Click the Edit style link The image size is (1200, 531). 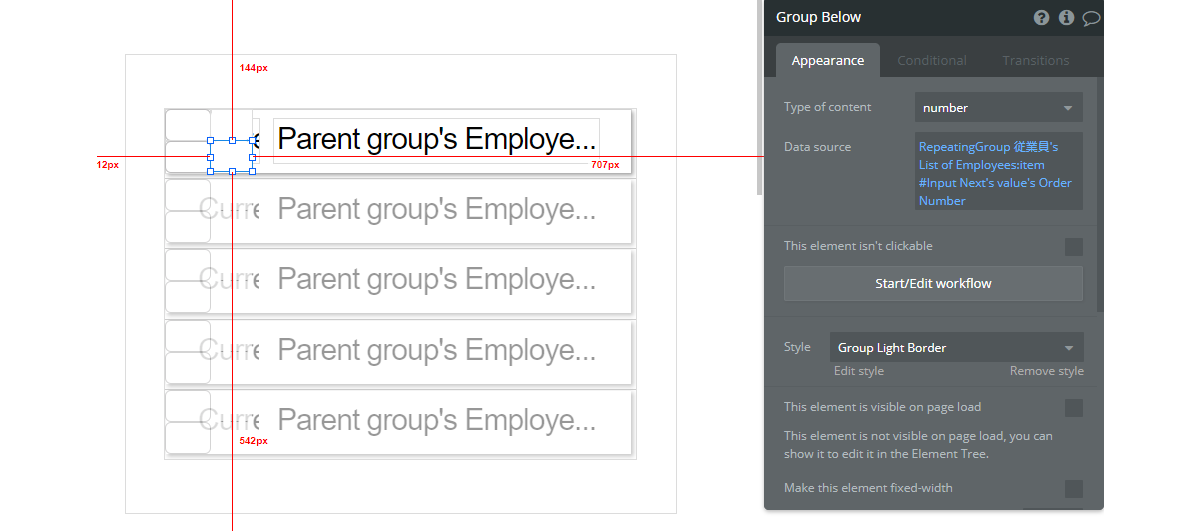(859, 371)
